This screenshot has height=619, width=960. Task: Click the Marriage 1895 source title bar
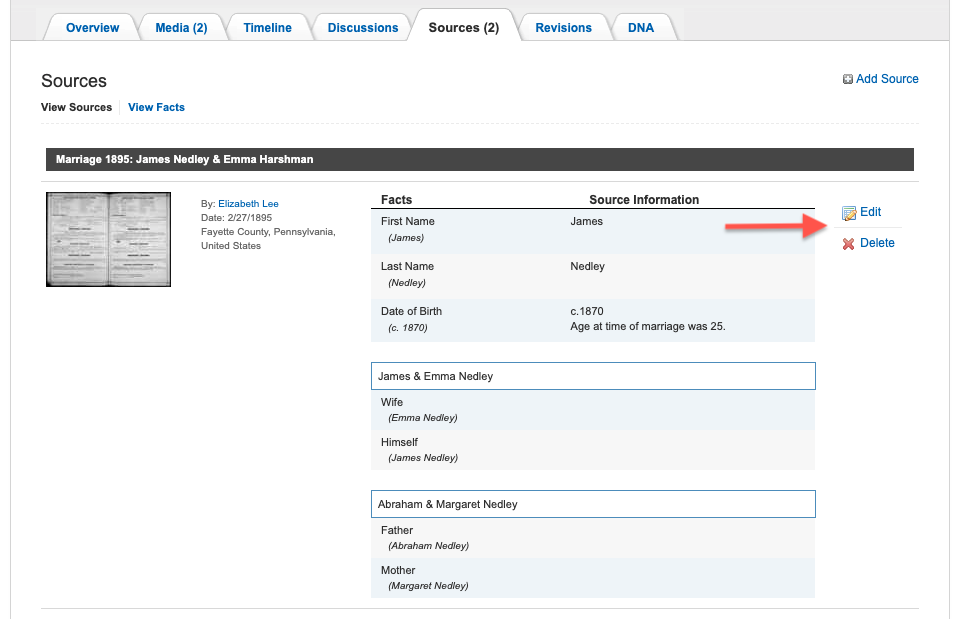(x=480, y=160)
